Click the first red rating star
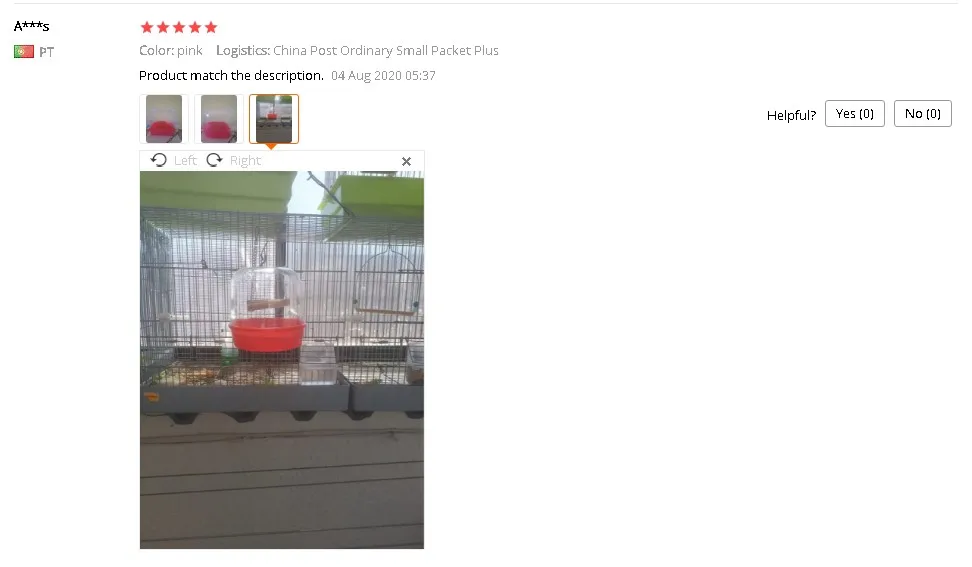This screenshot has height=567, width=972. click(x=147, y=27)
